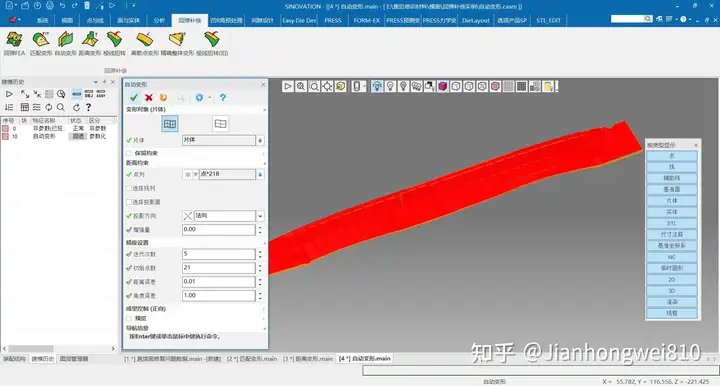Open dropdown arrow next to gear icon
The image size is (720, 386).
(x=209, y=97)
